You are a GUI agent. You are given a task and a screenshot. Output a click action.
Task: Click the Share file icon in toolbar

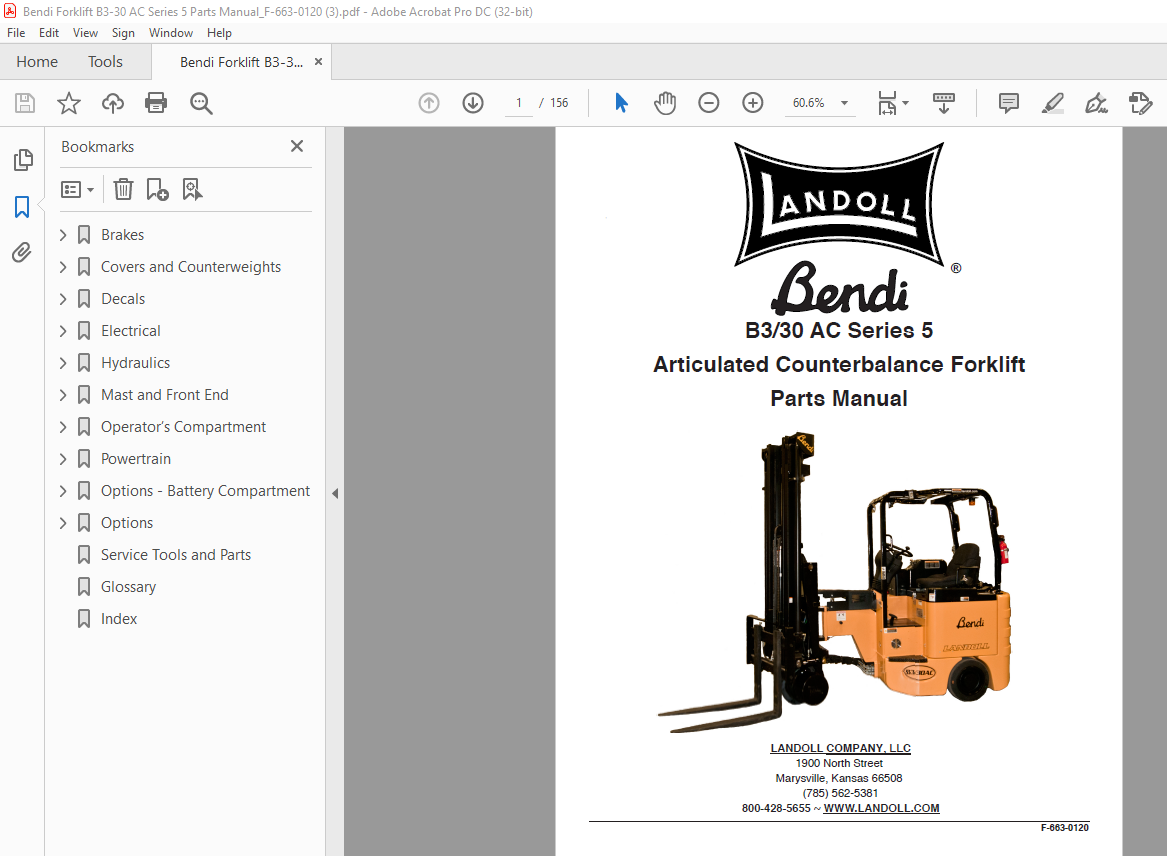click(x=1140, y=103)
